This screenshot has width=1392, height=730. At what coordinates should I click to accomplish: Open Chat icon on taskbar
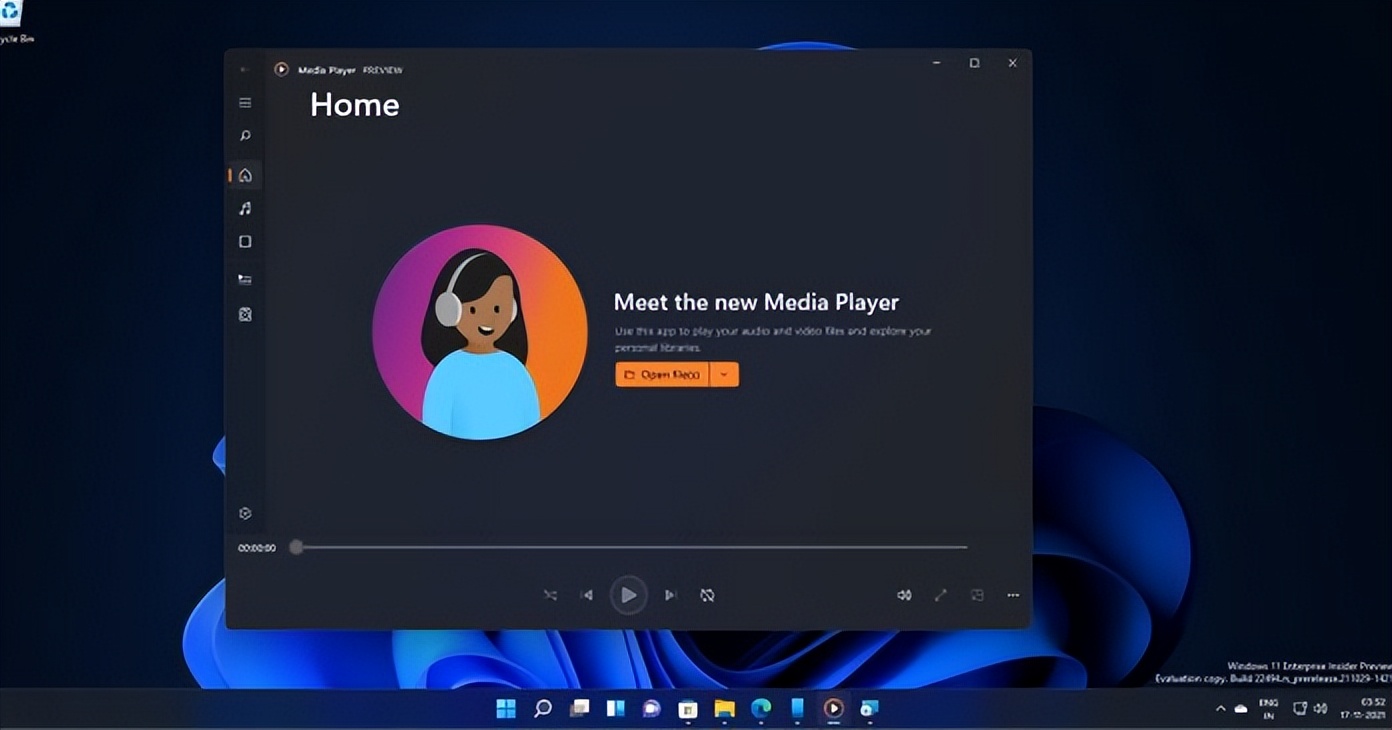(x=652, y=709)
